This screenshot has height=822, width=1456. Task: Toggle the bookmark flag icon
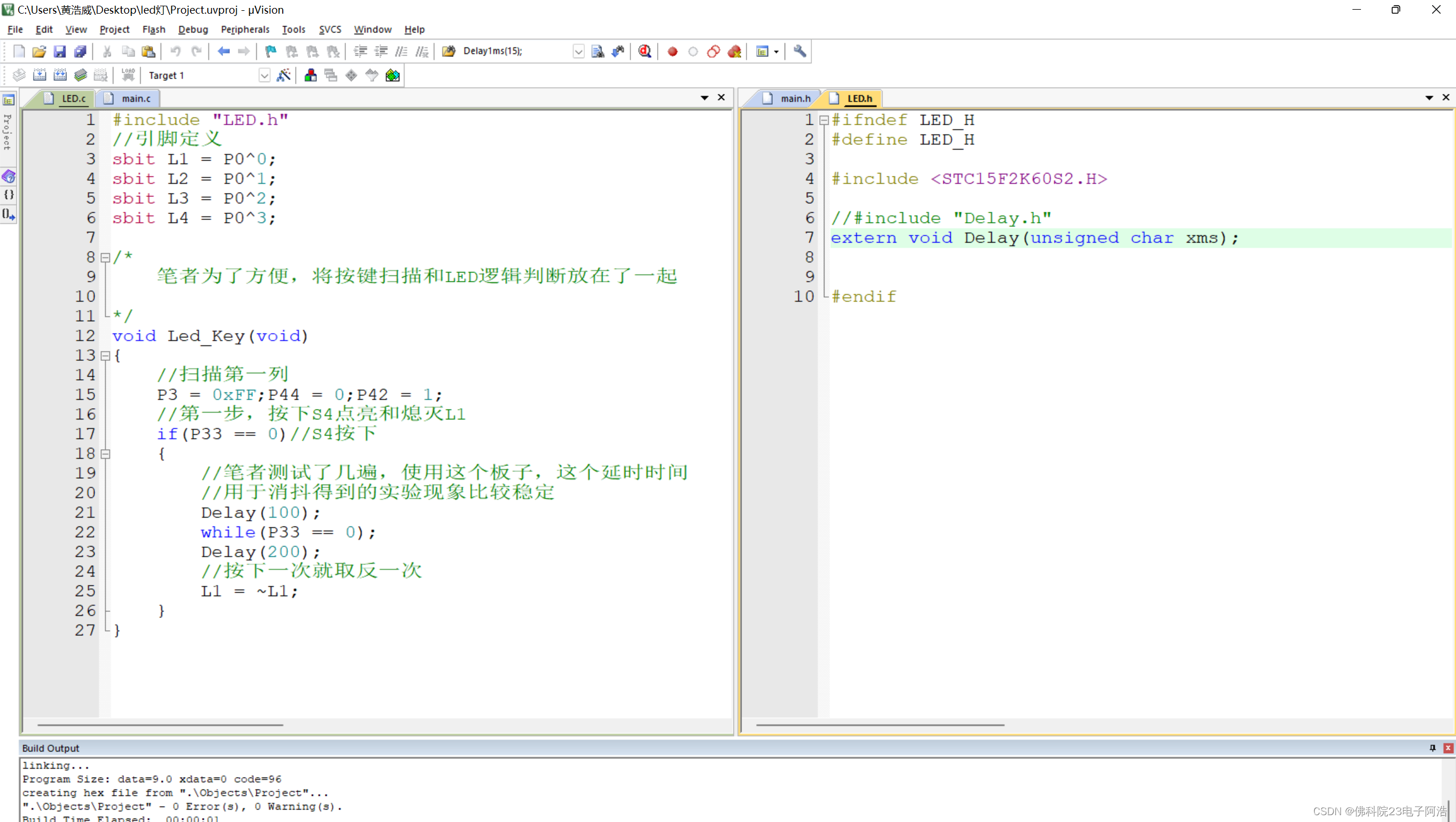tap(271, 51)
